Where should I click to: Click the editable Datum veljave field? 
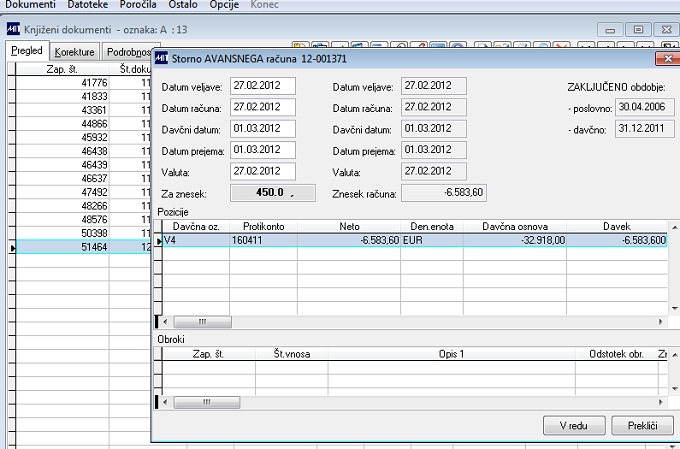[x=263, y=86]
